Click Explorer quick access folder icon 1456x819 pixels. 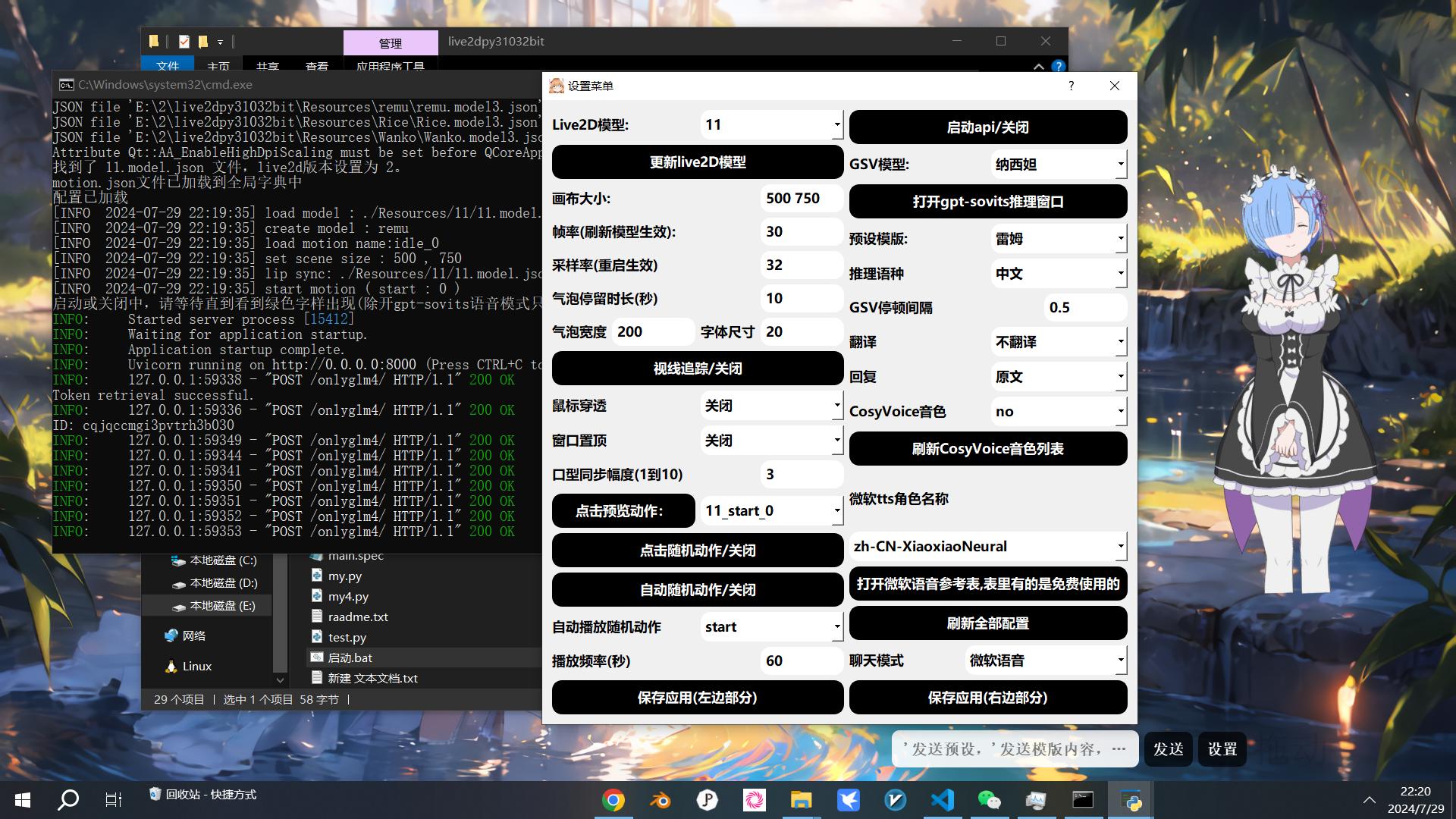(154, 42)
